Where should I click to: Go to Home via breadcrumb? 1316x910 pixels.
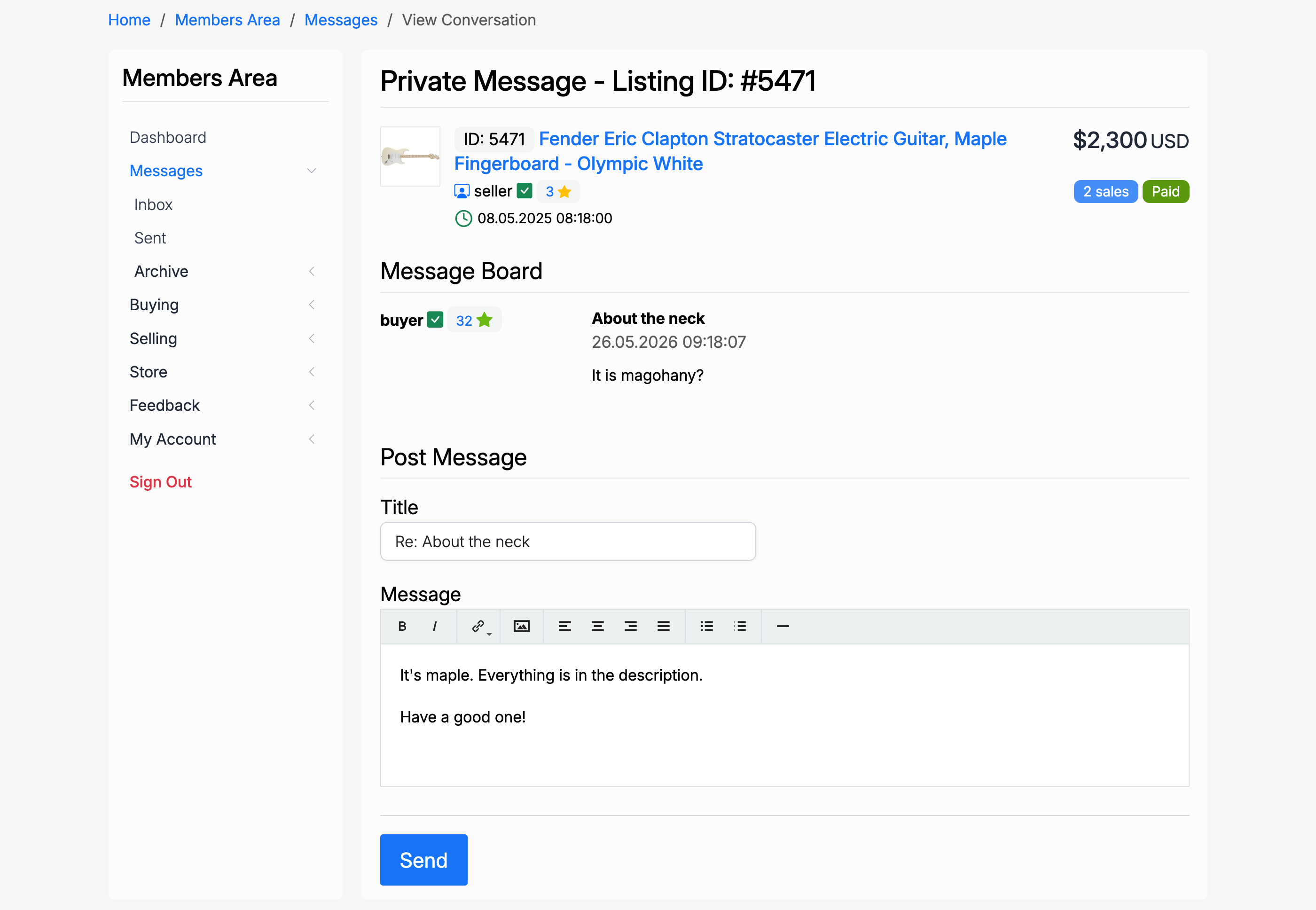pyautogui.click(x=129, y=20)
